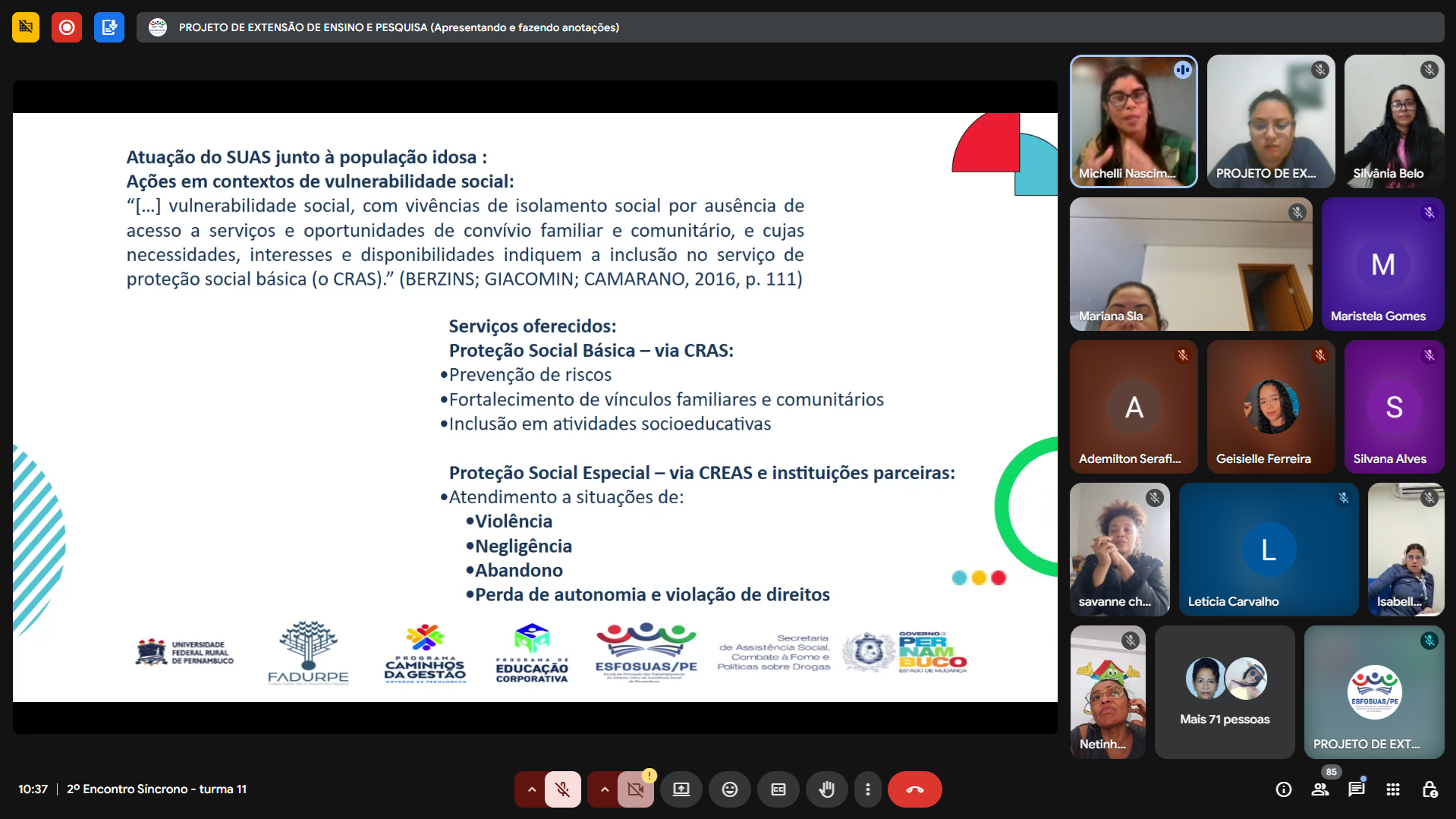Image resolution: width=1456 pixels, height=819 pixels.
Task: Show the participants list panel
Action: click(x=1320, y=789)
